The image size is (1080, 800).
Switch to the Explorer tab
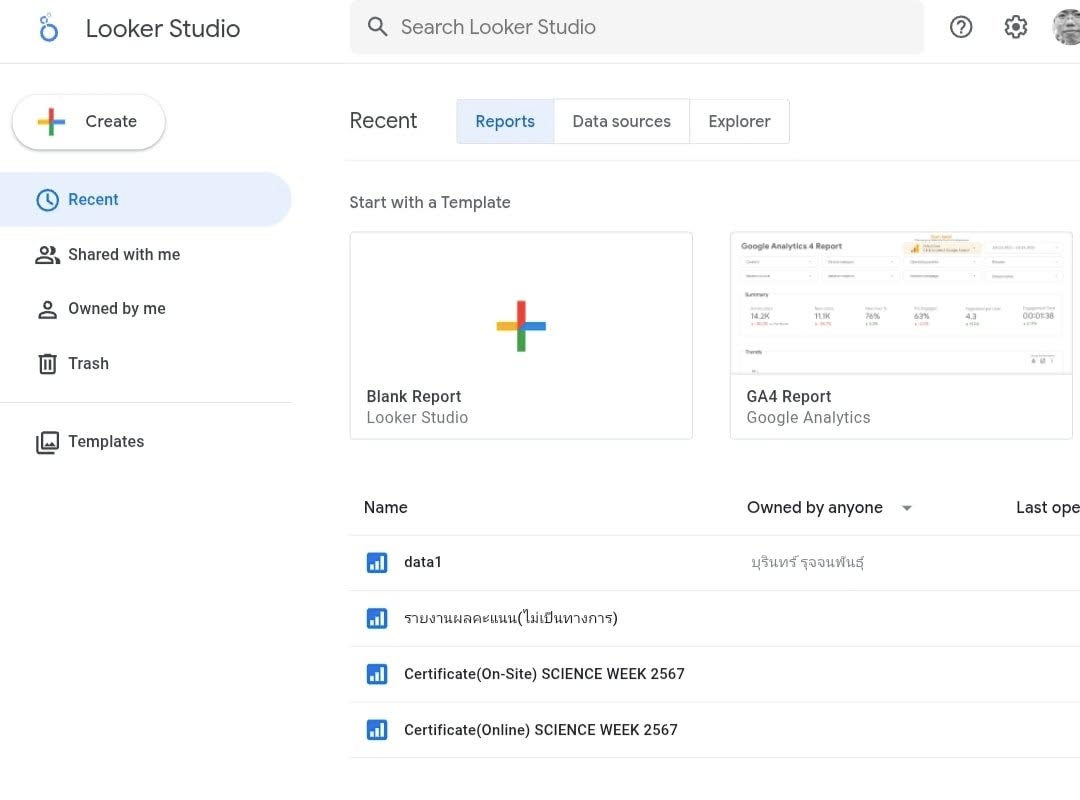tap(739, 122)
